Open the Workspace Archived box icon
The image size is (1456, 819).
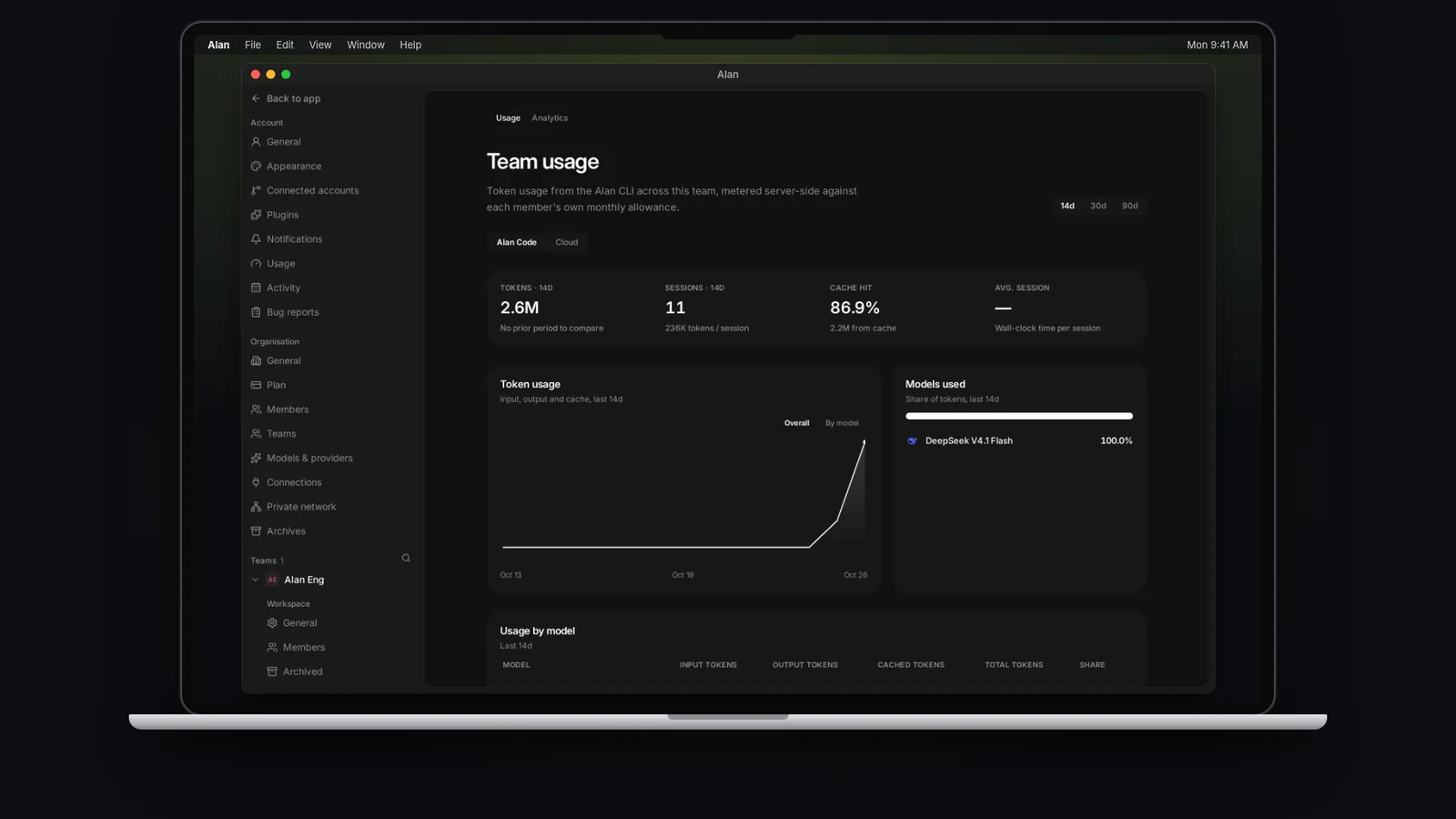point(272,672)
